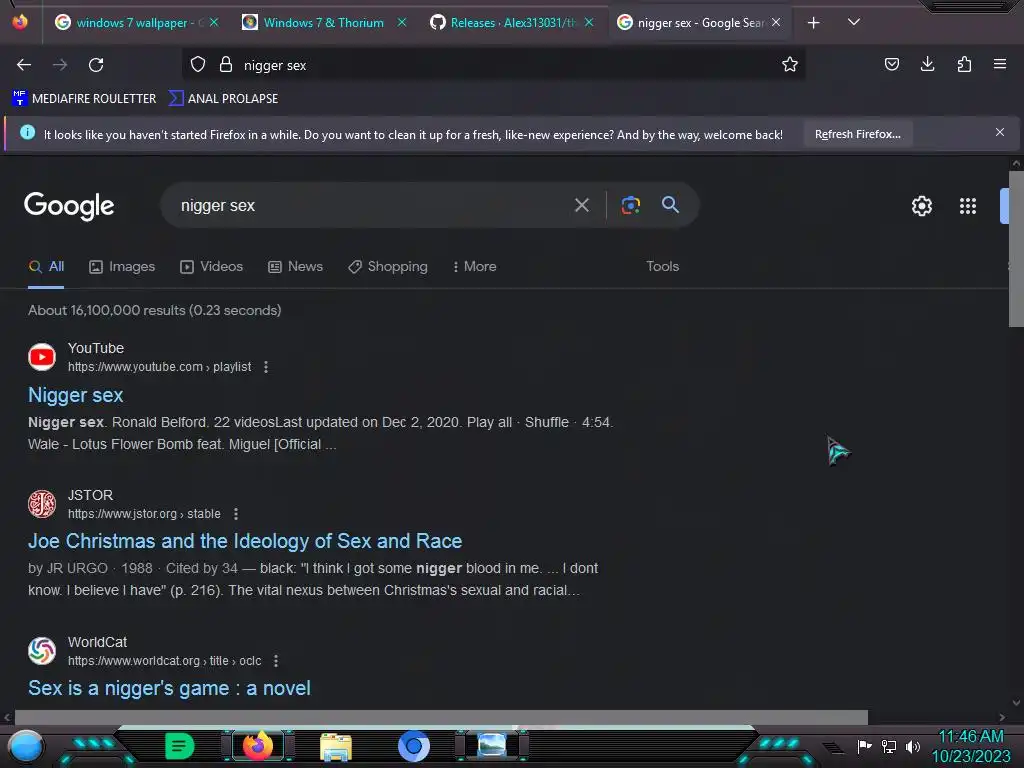Click the info icon in notification bar
1024x768 pixels.
pyautogui.click(x=27, y=133)
